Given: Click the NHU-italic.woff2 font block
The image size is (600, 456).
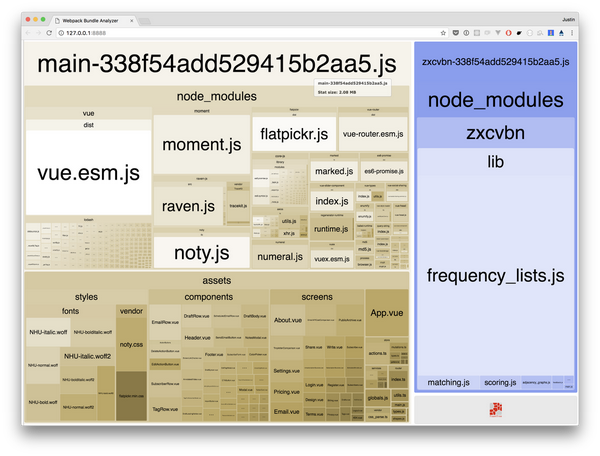Looking at the screenshot, I should (87, 356).
